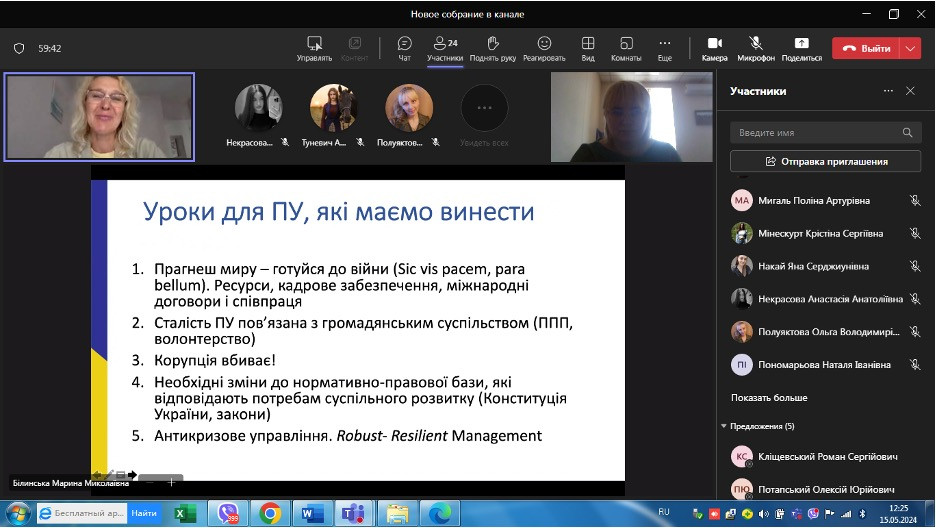Click the Отправка приглашения button

(826, 161)
